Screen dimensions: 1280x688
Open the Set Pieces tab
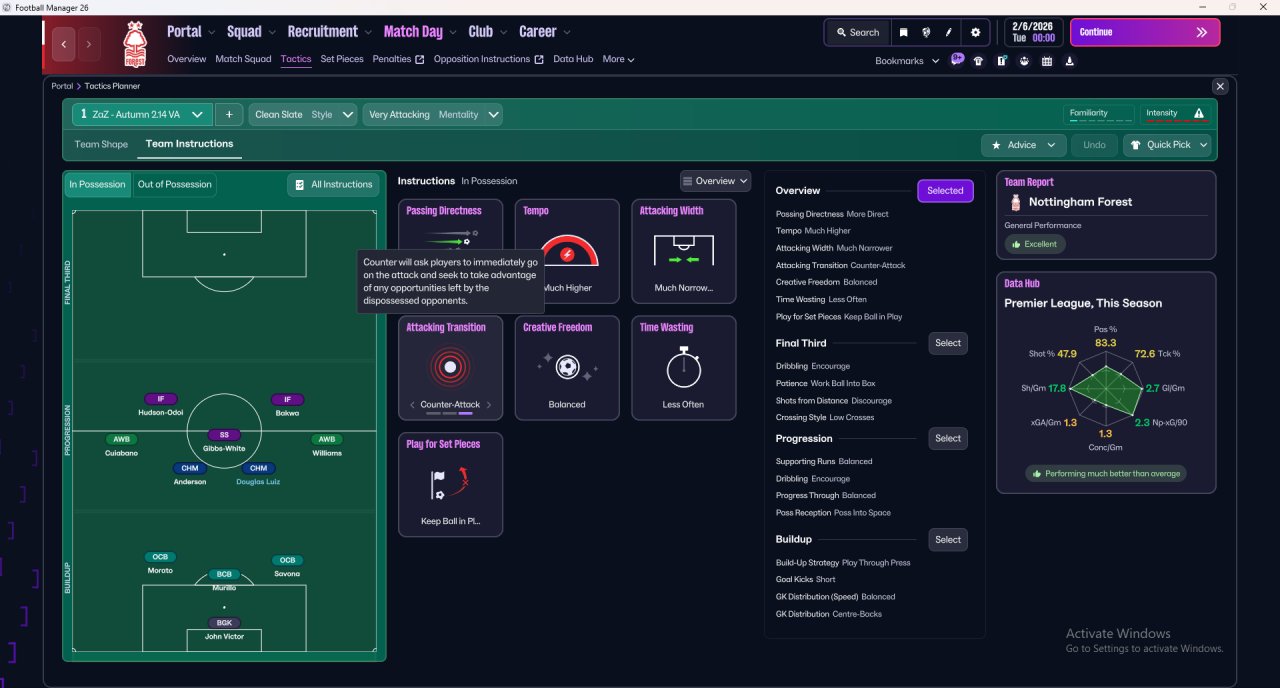tap(342, 59)
